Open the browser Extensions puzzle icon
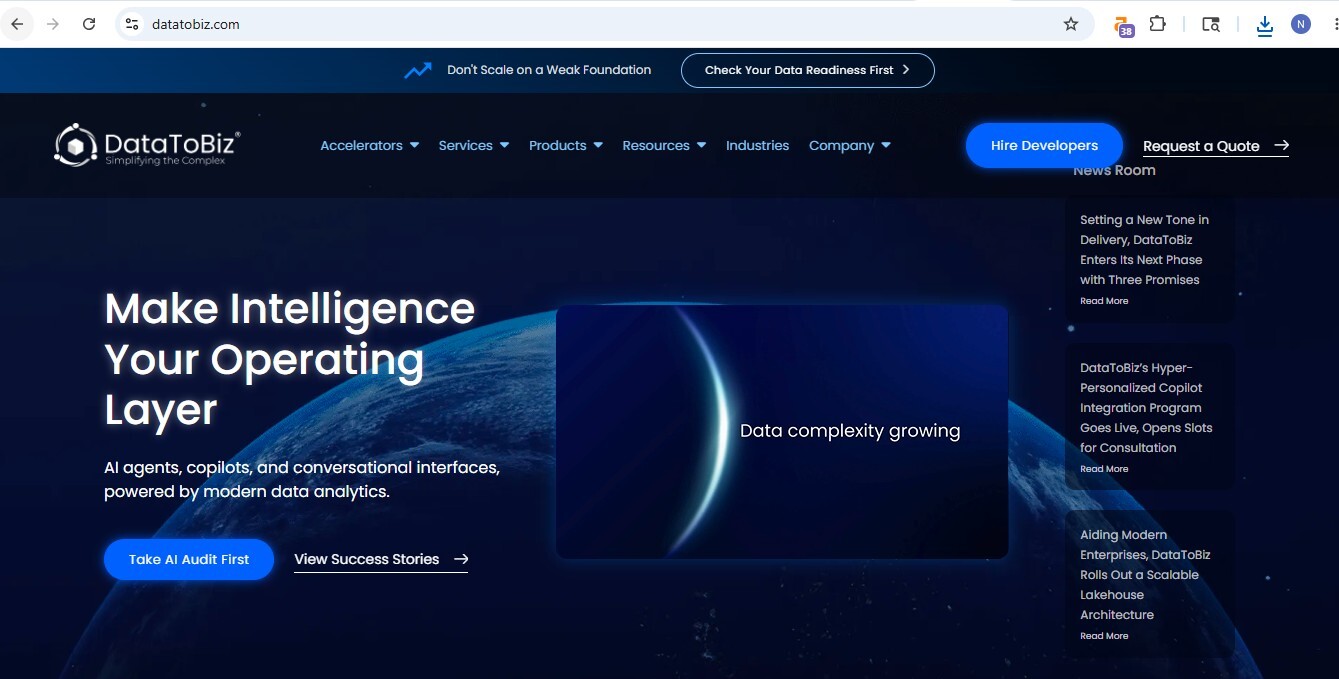1339x679 pixels. click(1158, 24)
